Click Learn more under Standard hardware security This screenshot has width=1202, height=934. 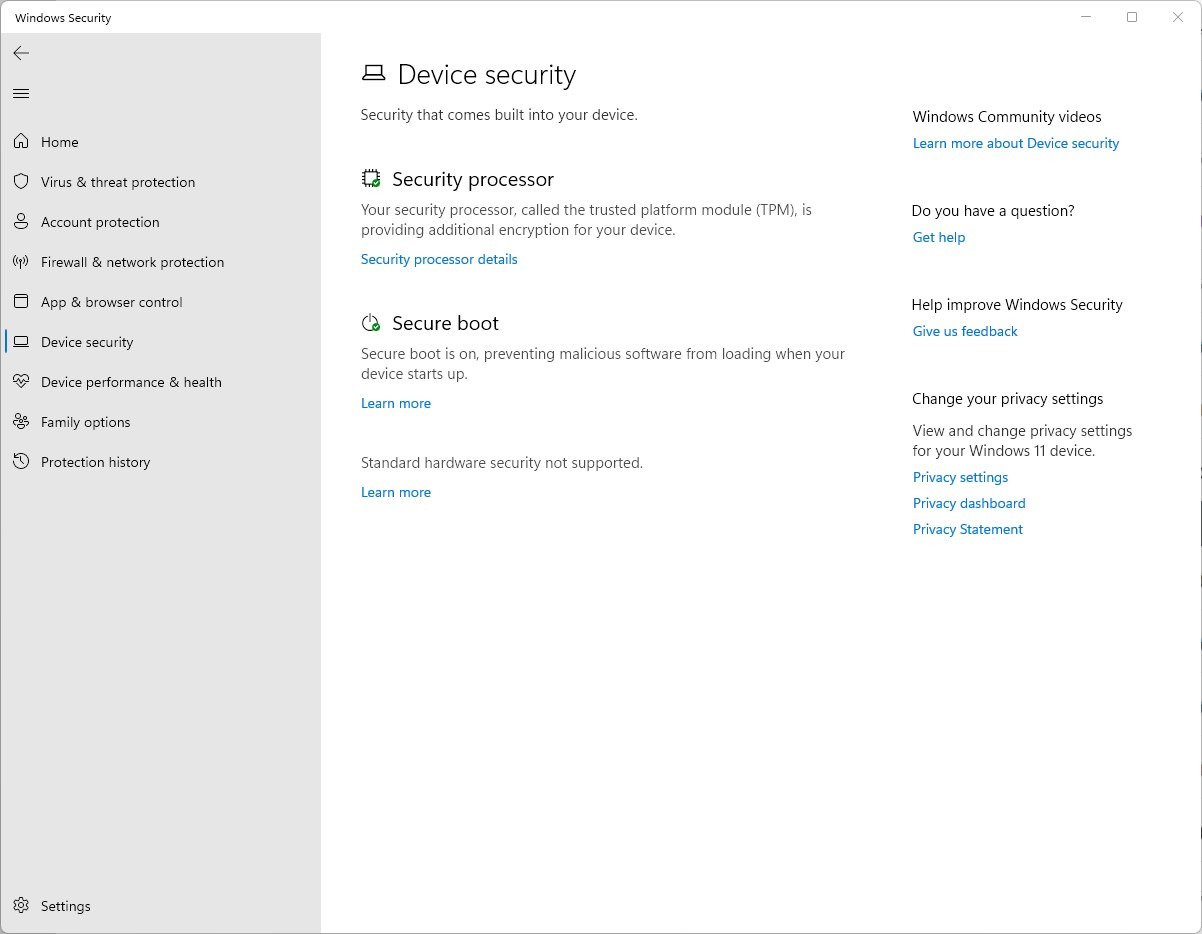pos(396,492)
